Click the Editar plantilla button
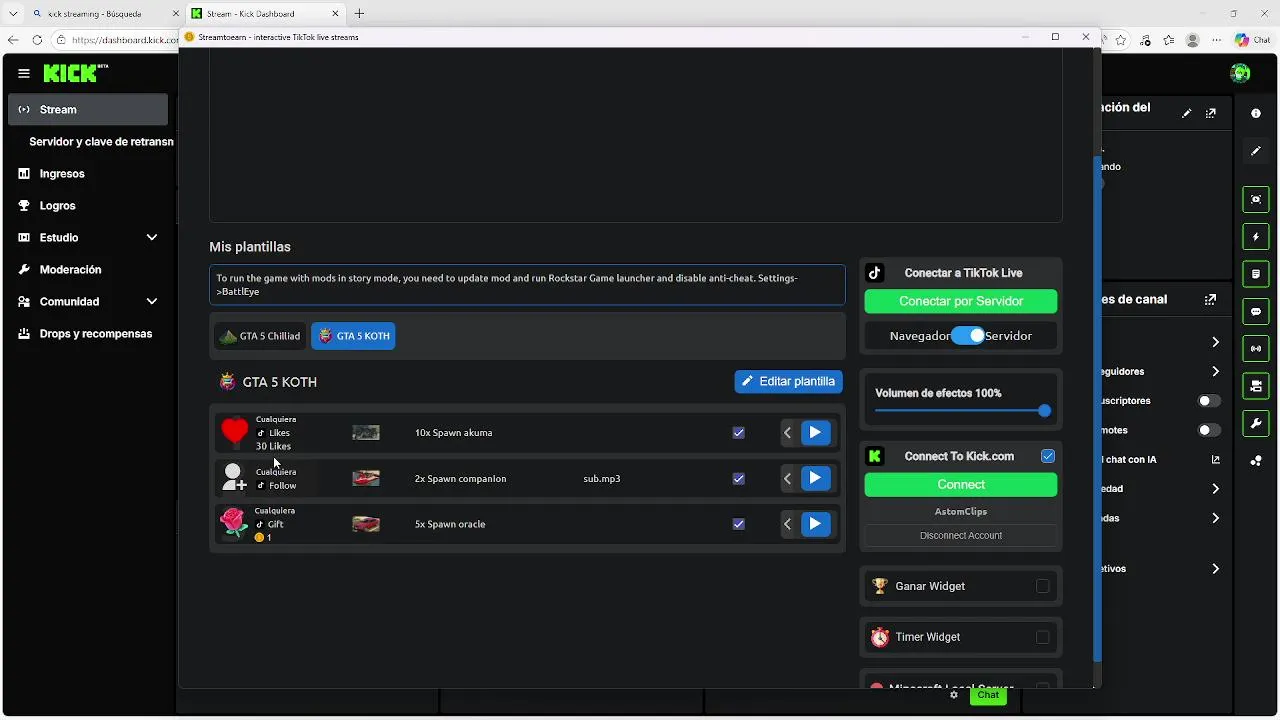The height and width of the screenshot is (720, 1280). tap(788, 381)
